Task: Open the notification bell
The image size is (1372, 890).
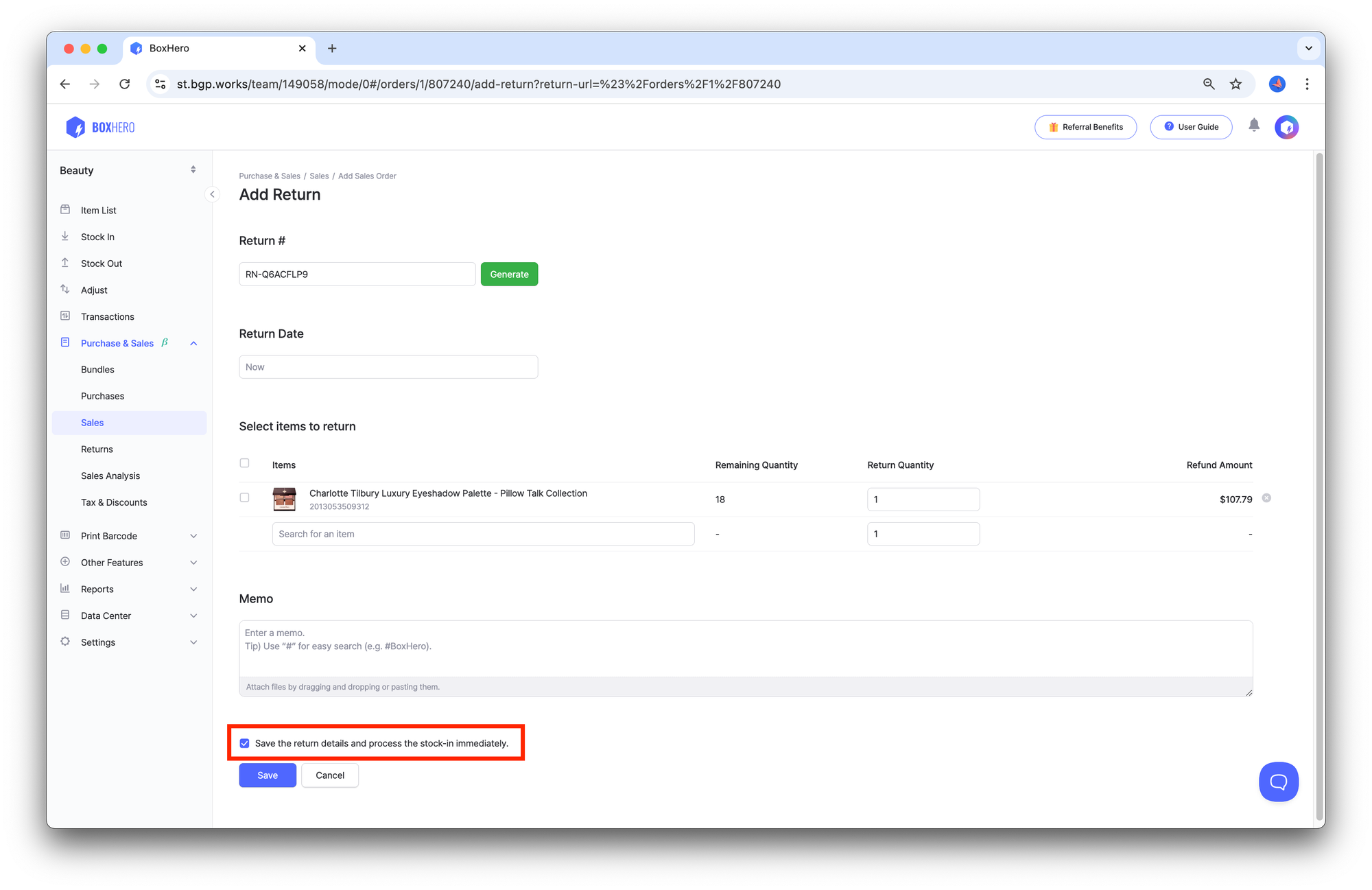Action: point(1254,126)
